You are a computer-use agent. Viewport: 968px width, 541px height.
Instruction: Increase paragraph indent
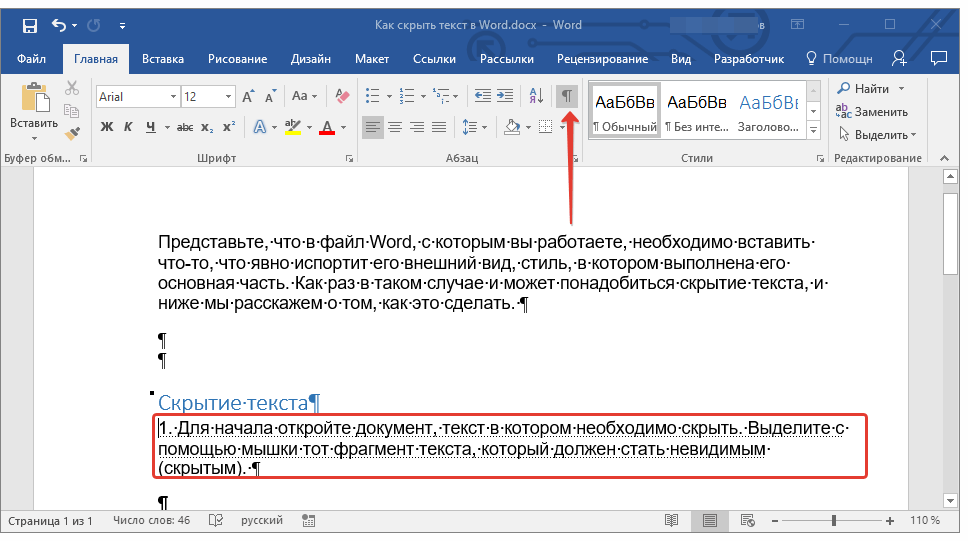[505, 96]
